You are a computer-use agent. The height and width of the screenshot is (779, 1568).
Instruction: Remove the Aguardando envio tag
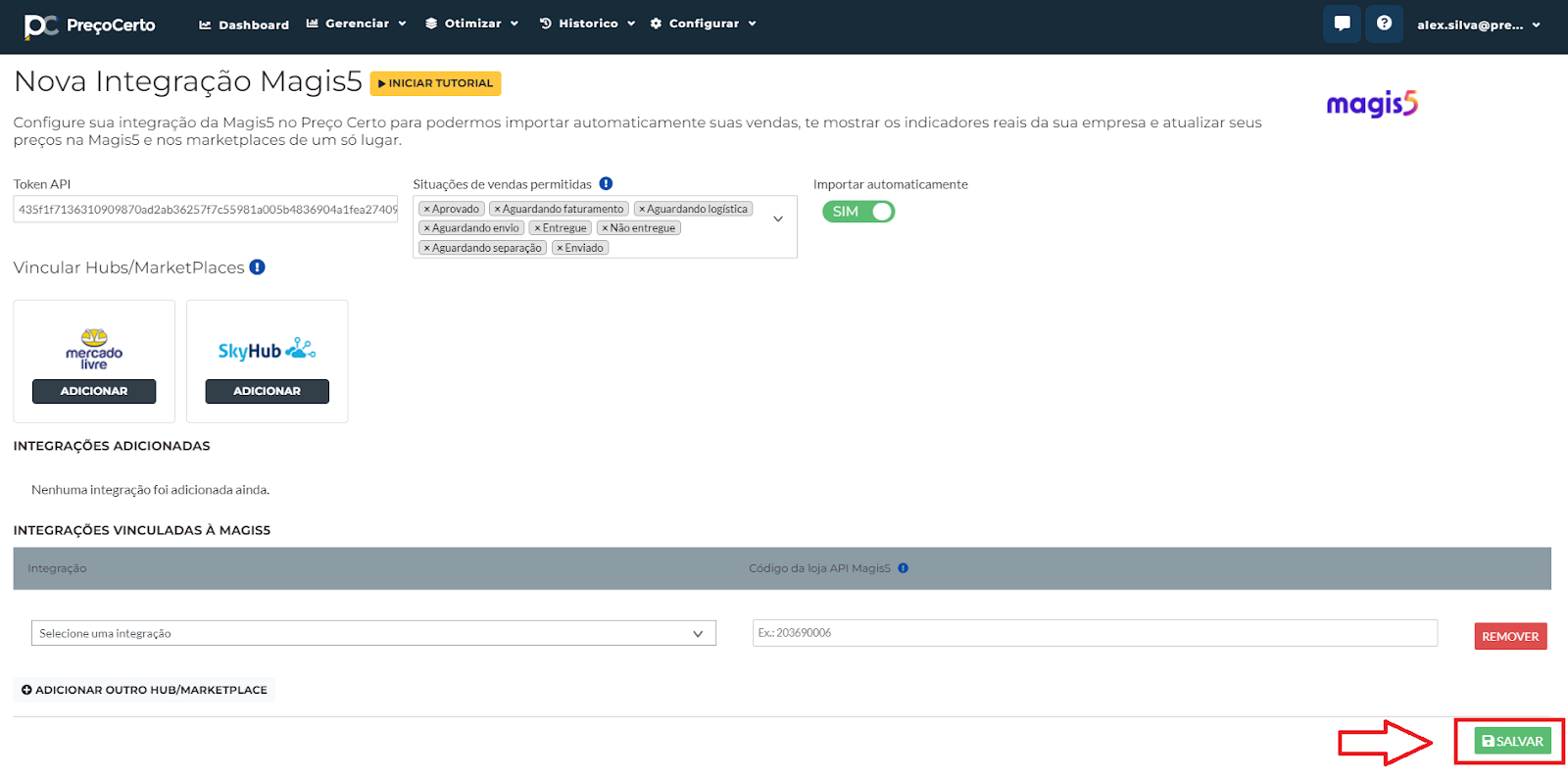point(427,228)
